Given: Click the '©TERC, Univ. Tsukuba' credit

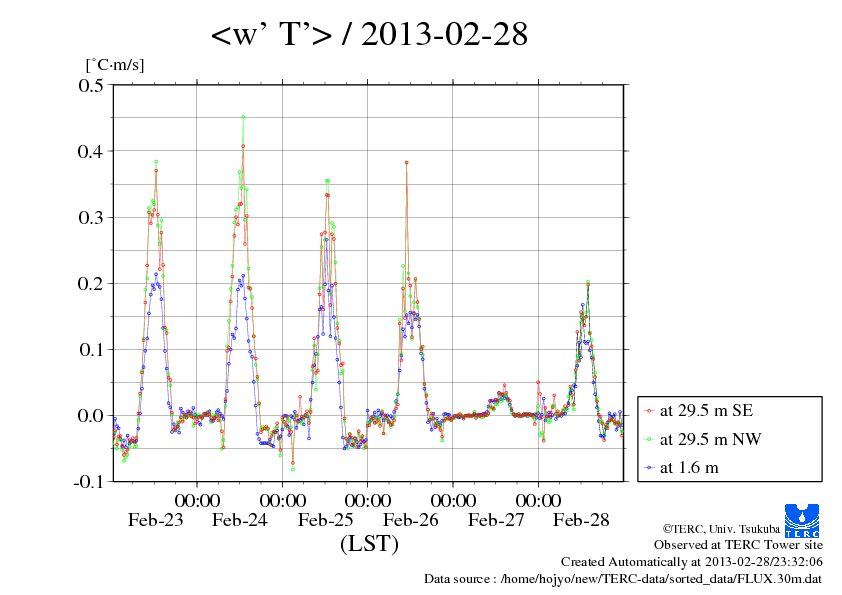Looking at the screenshot, I should (721, 529).
